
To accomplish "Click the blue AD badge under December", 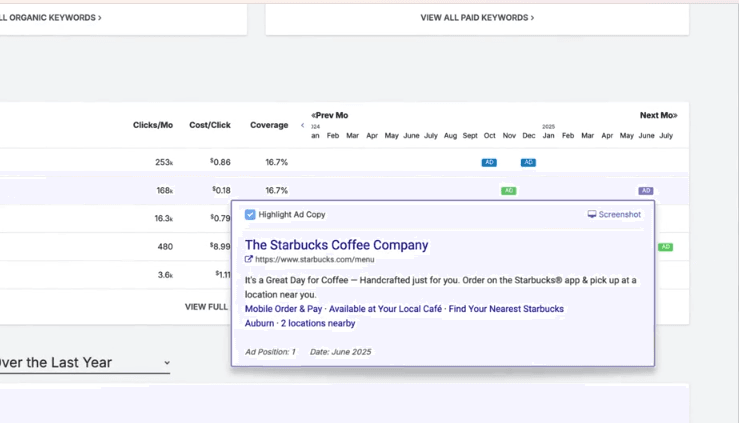I will click(528, 162).
